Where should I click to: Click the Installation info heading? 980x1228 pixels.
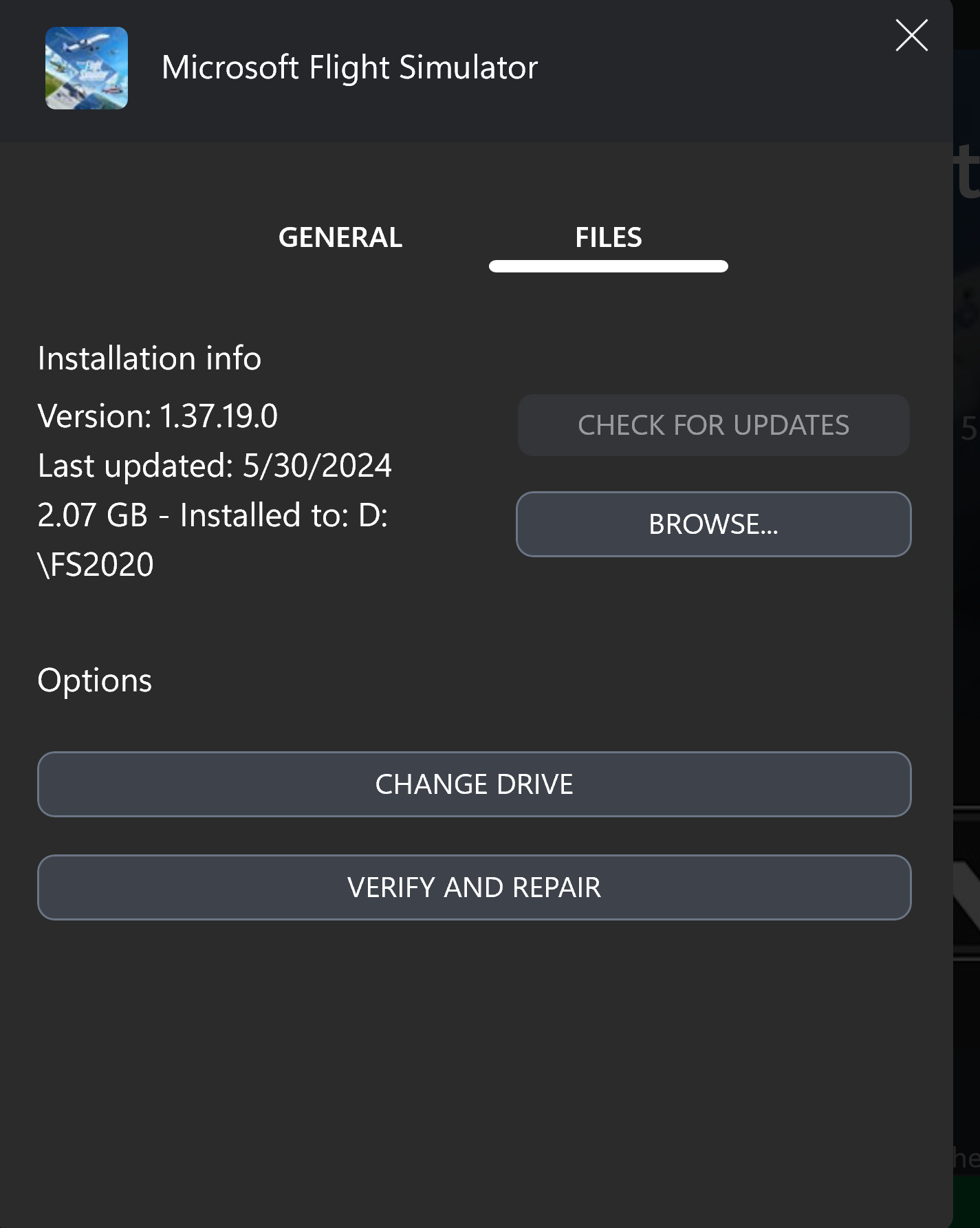pyautogui.click(x=149, y=358)
